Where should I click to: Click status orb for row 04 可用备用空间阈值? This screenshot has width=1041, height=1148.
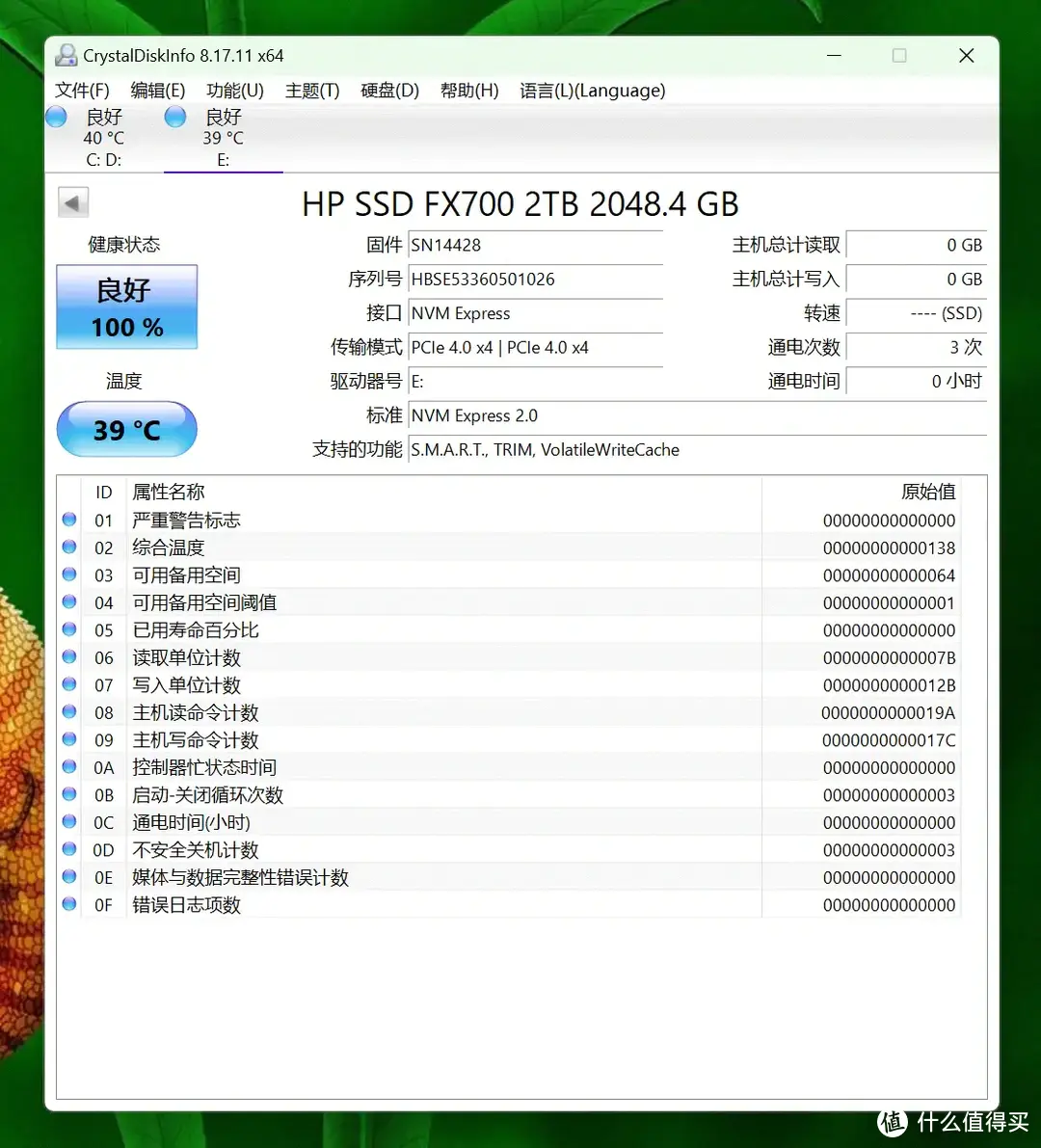click(x=69, y=601)
